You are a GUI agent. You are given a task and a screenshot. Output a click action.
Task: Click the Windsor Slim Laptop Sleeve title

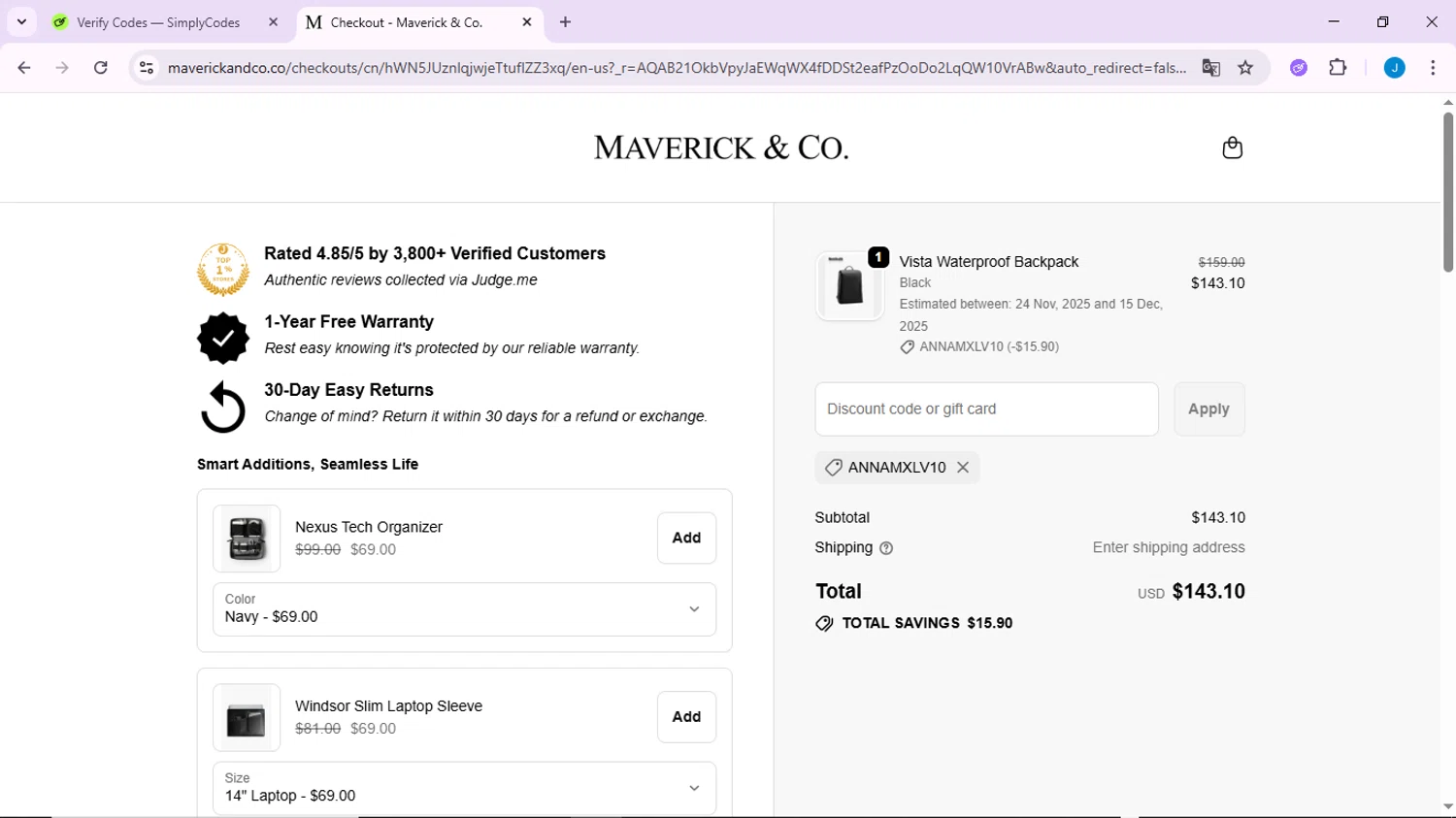click(388, 706)
